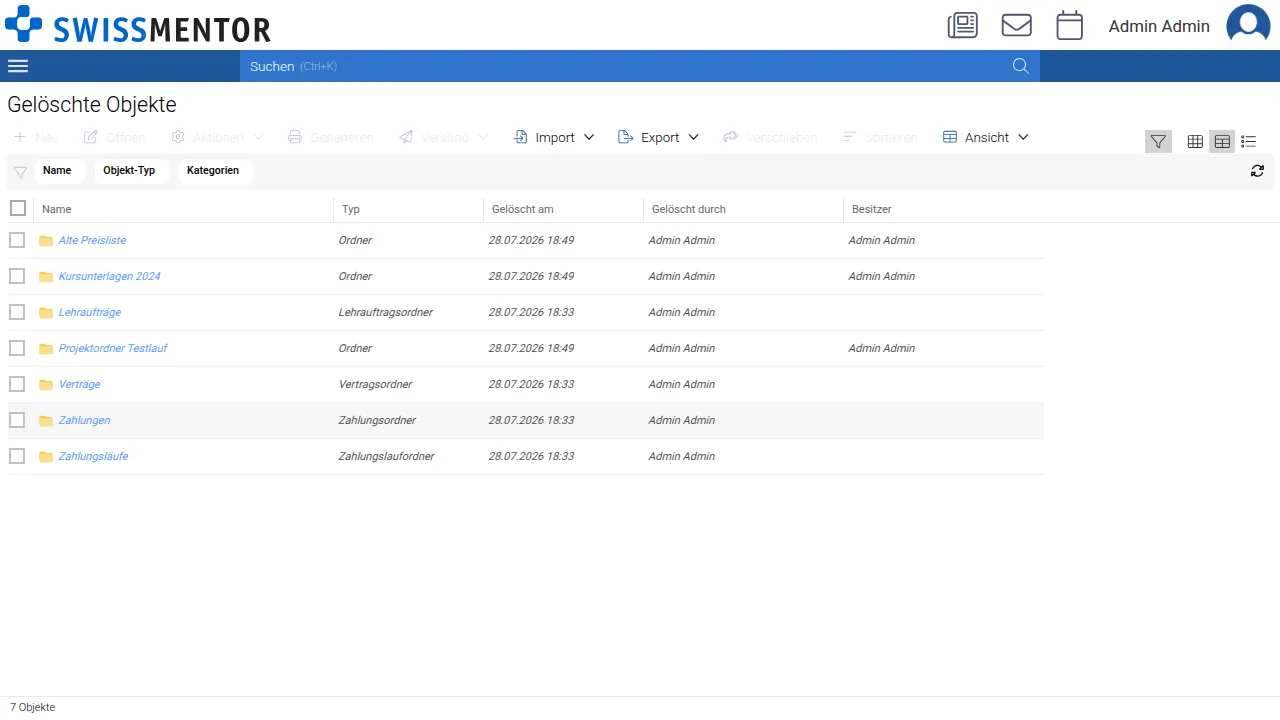Open the Lehraufträge folder link
The height and width of the screenshot is (720, 1280).
(90, 312)
